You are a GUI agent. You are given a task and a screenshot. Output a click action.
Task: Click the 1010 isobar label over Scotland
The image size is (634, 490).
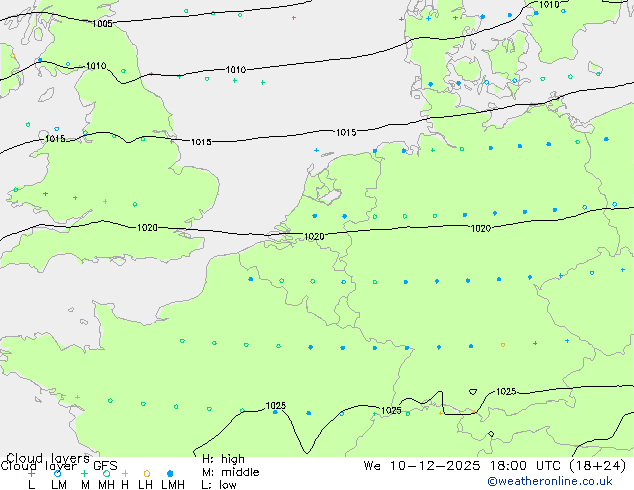96,65
